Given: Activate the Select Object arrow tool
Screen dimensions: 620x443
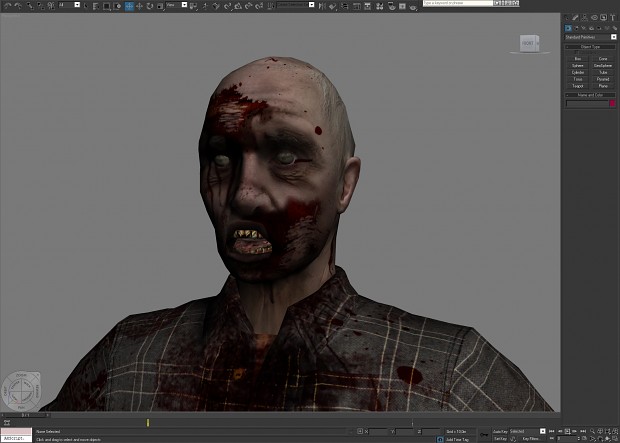Looking at the screenshot, I should [x=86, y=6].
